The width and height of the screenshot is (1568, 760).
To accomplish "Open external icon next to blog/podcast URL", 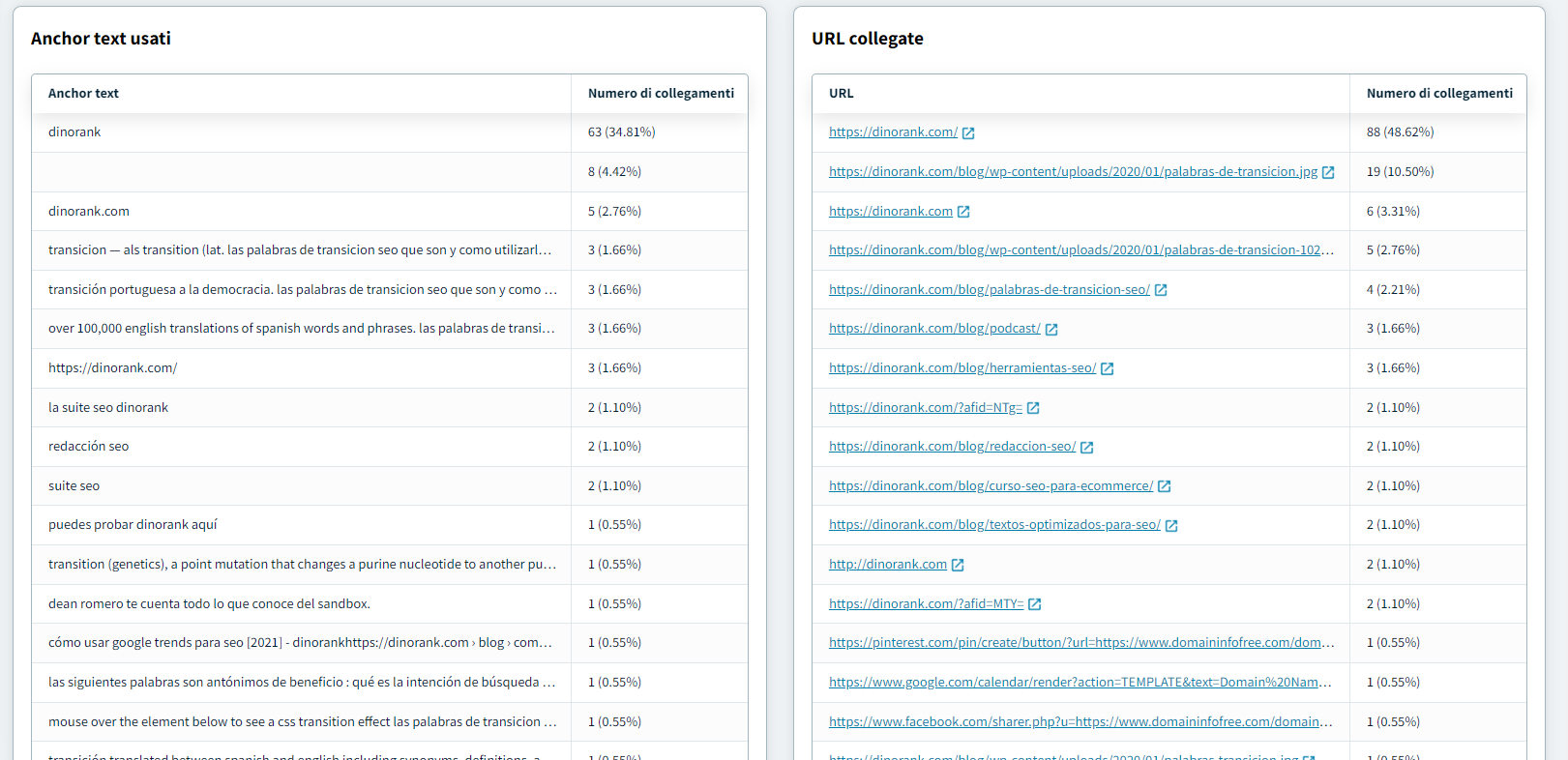I will tap(1051, 330).
